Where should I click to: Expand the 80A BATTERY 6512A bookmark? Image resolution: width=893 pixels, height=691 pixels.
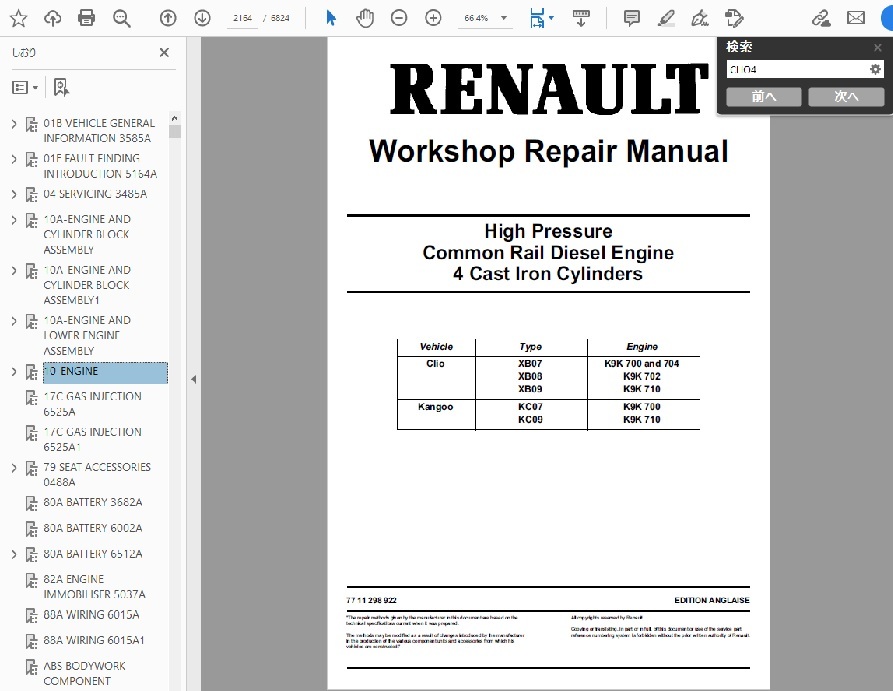pos(14,554)
